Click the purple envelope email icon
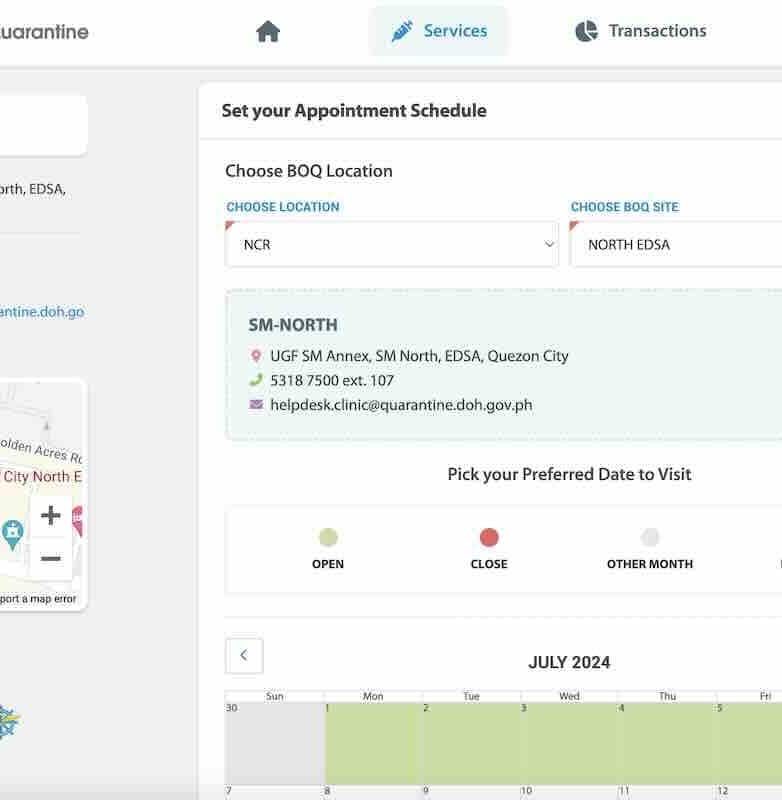The height and width of the screenshot is (800, 782). [256, 405]
